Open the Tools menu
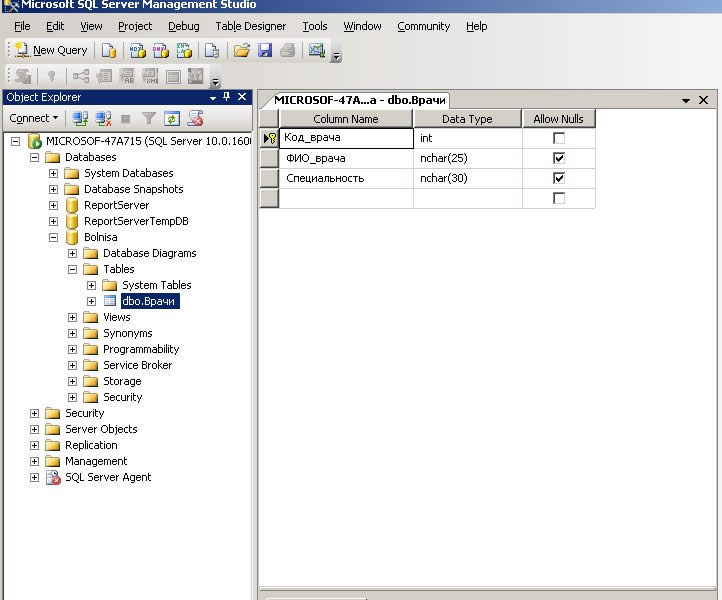The image size is (722, 600). (x=315, y=26)
